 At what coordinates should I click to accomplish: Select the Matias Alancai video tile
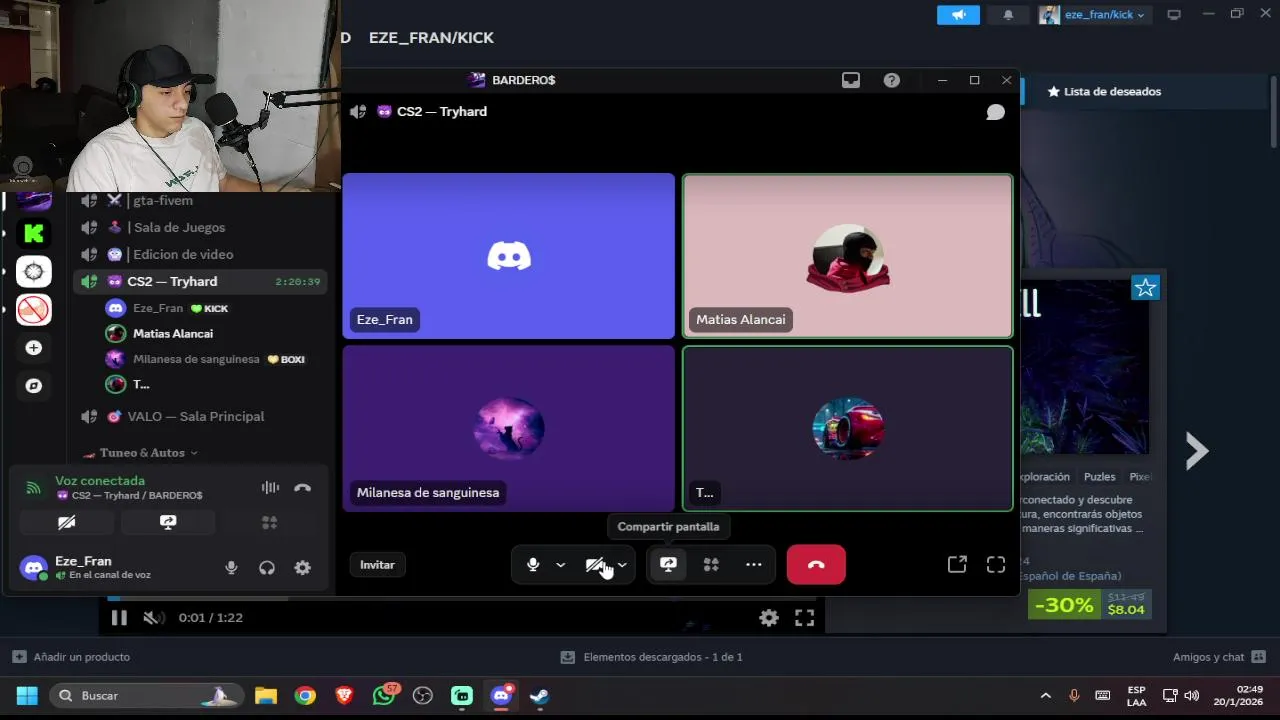(x=848, y=256)
